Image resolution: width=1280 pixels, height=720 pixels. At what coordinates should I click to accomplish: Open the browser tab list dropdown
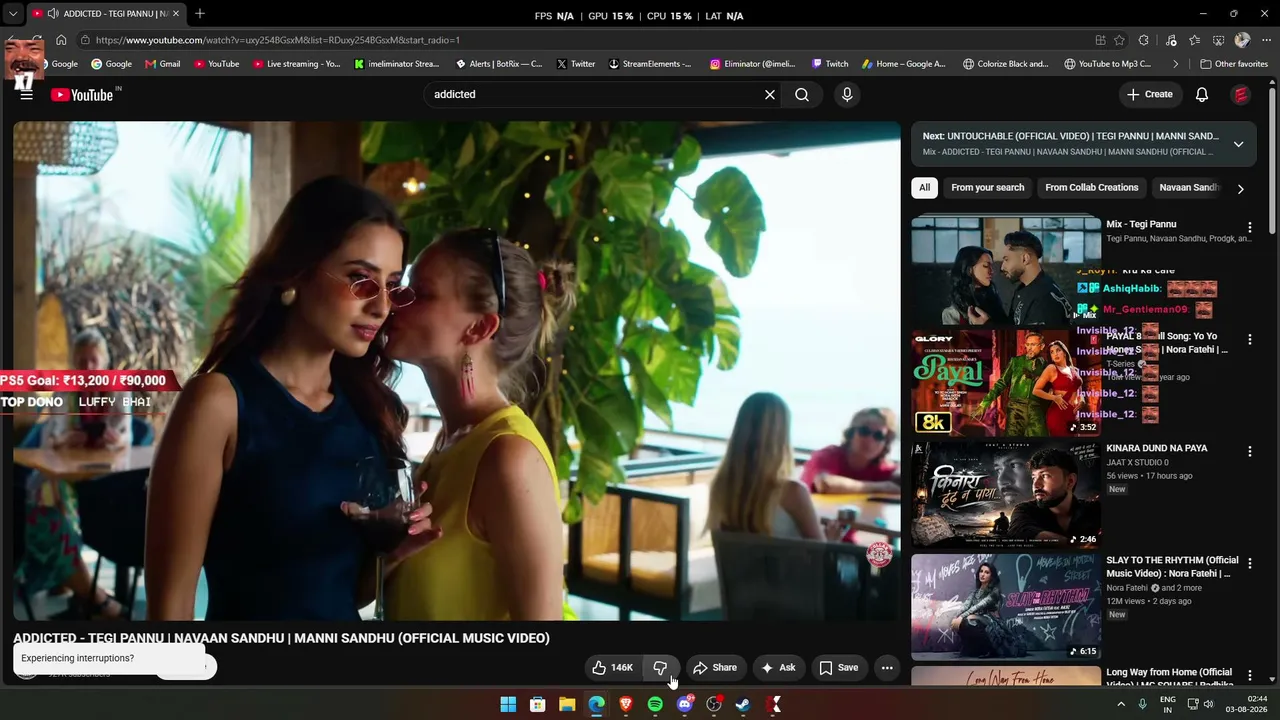(13, 14)
